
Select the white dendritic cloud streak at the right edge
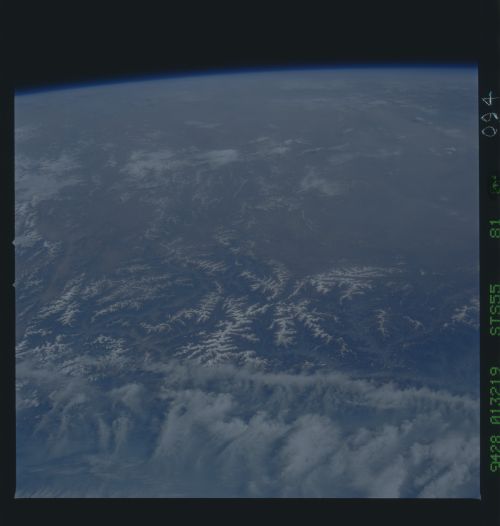pos(465,315)
